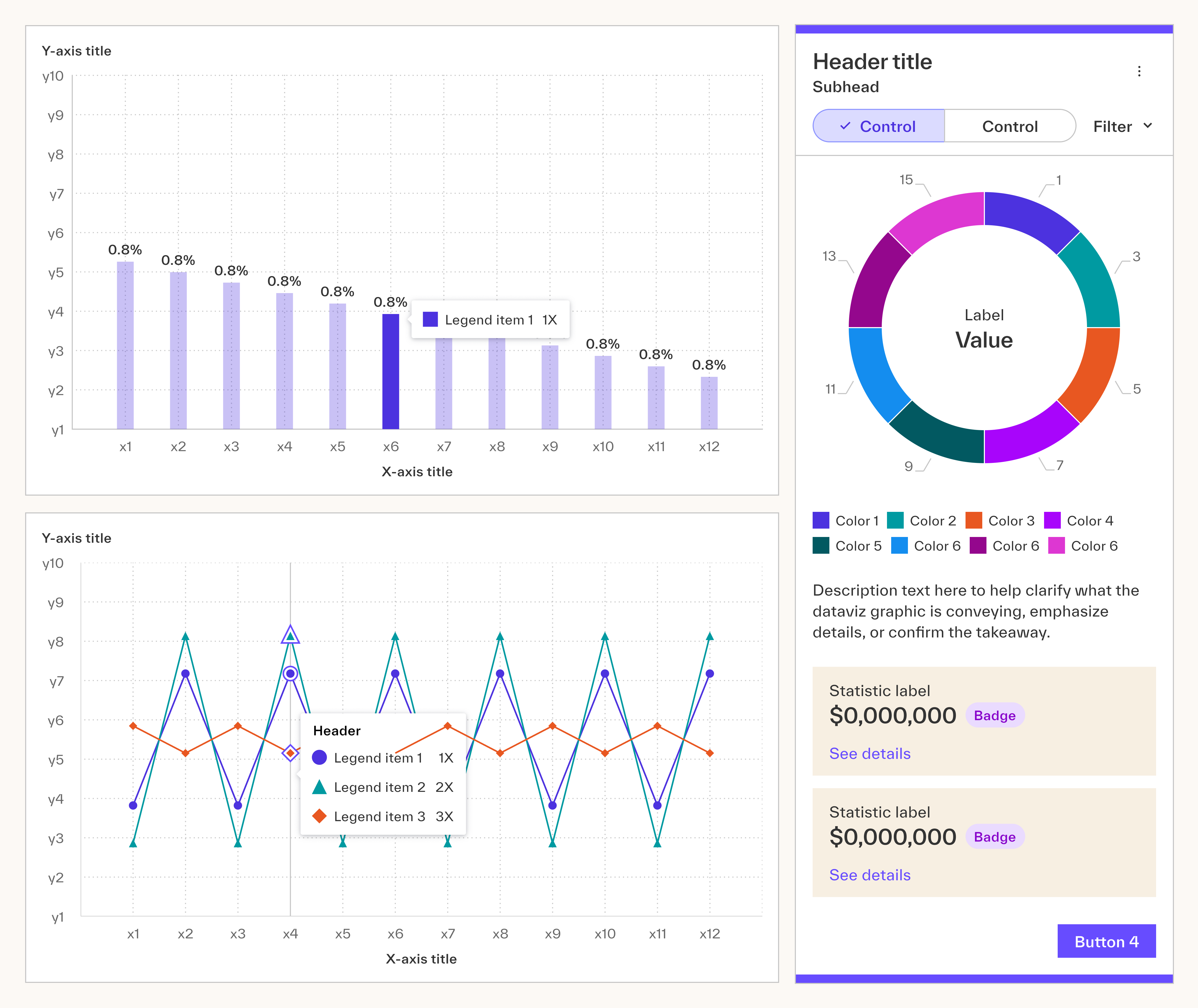Image resolution: width=1198 pixels, height=1008 pixels.
Task: Click the Button 4 button
Action: point(1106,941)
